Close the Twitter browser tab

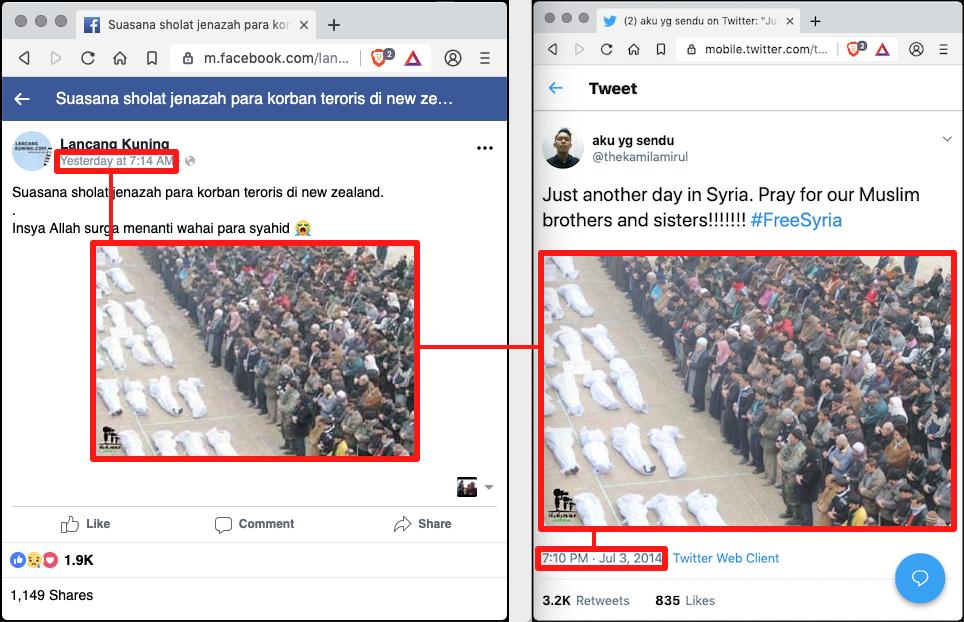pos(790,21)
